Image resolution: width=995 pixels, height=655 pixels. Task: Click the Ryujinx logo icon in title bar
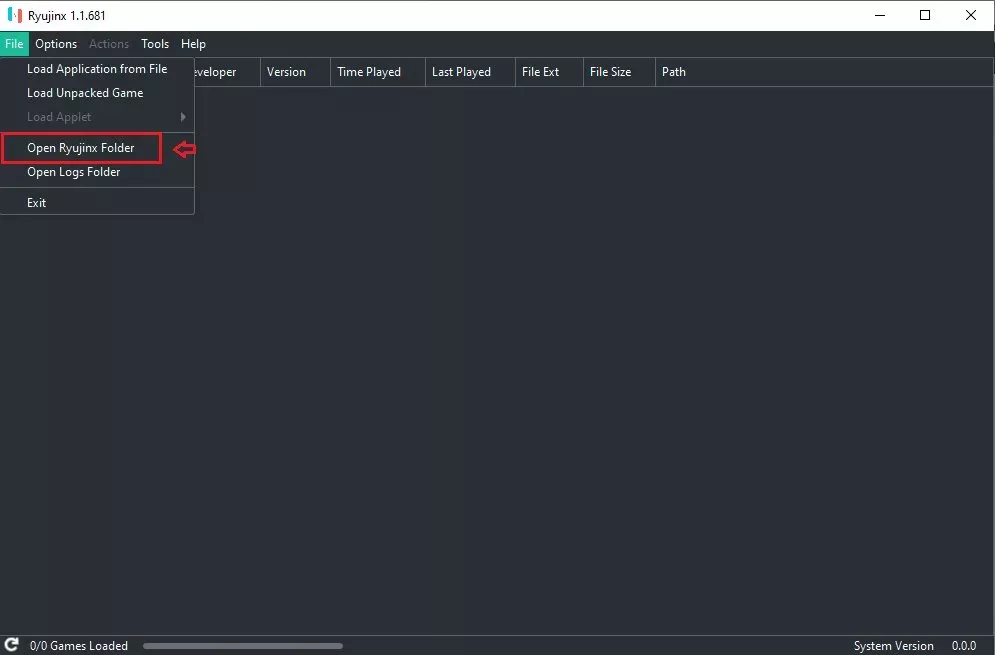(15, 15)
